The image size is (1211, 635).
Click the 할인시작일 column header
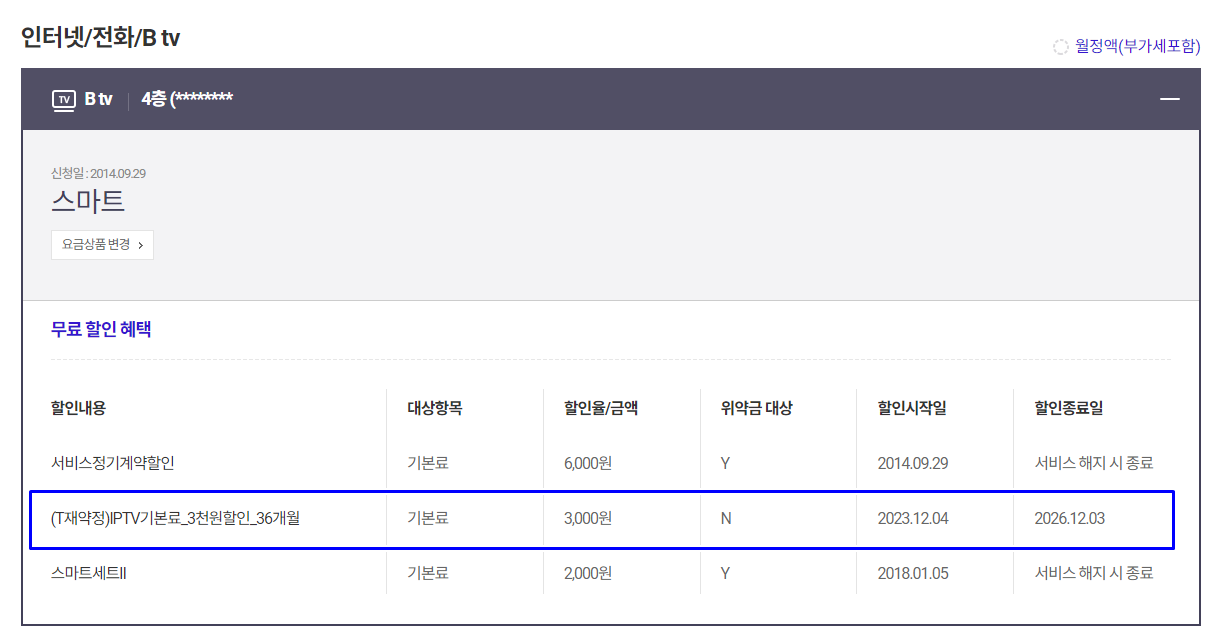912,408
